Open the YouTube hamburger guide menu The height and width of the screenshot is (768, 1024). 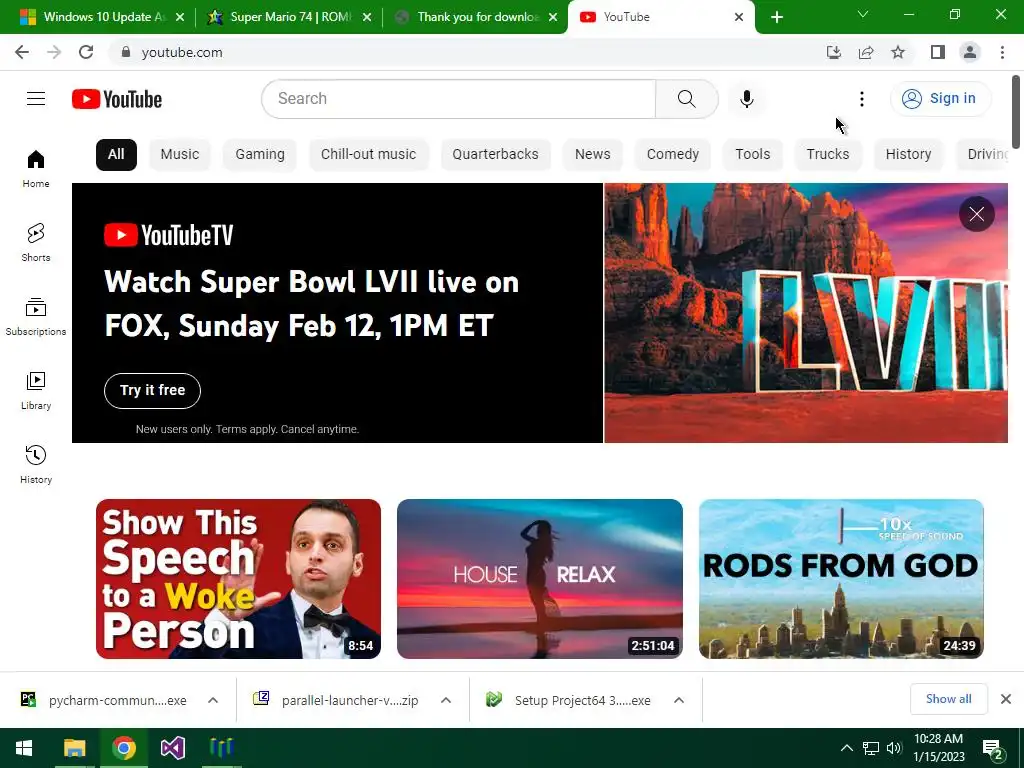coord(36,99)
